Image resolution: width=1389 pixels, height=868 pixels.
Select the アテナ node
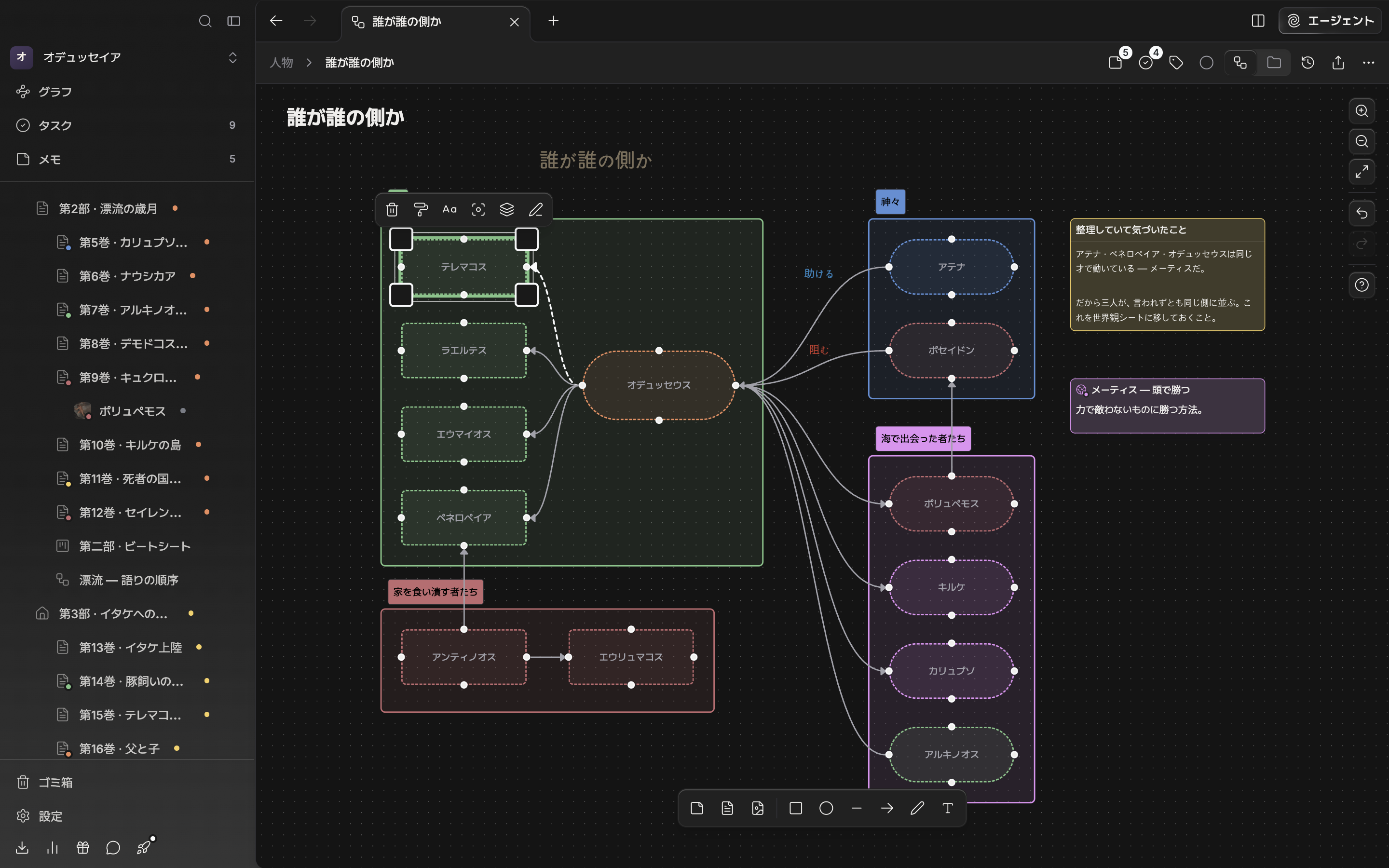[x=951, y=267]
